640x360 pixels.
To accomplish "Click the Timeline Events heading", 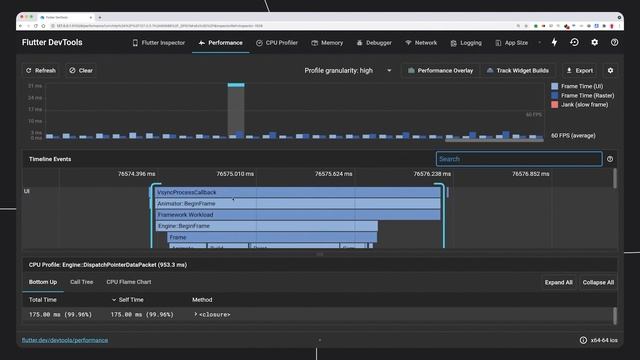I will click(50, 159).
